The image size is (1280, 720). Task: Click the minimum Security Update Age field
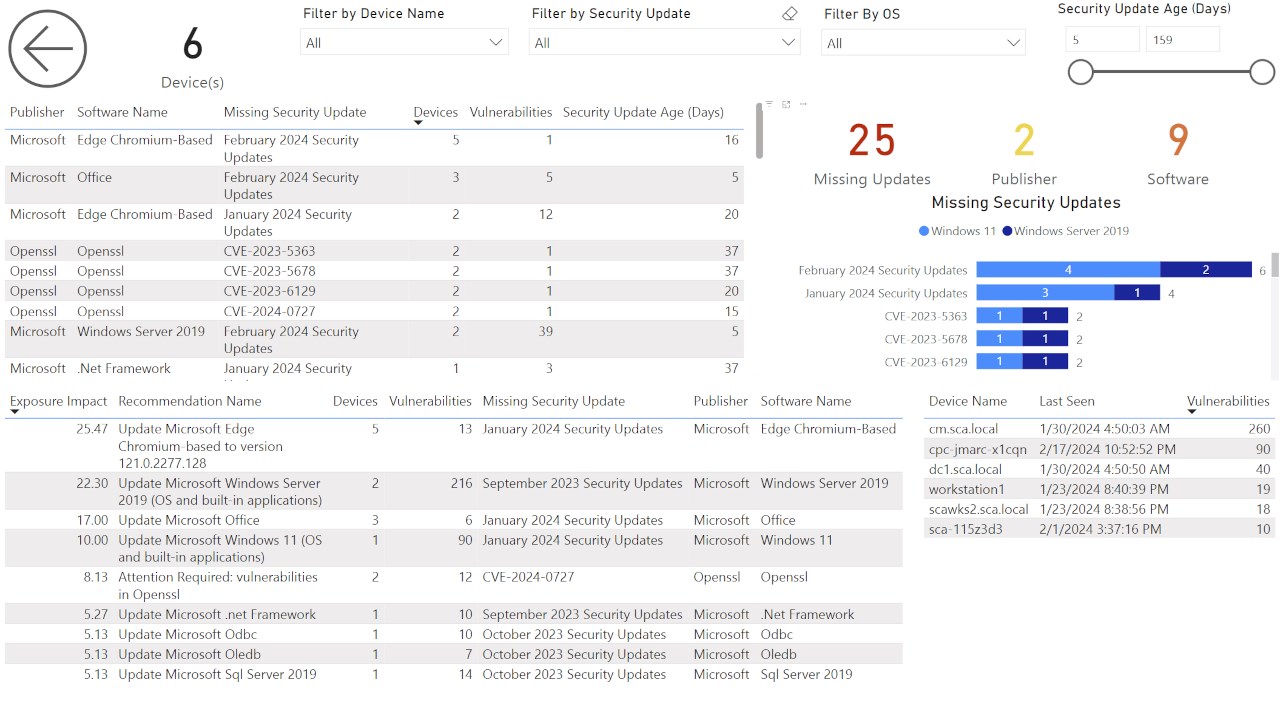1103,40
